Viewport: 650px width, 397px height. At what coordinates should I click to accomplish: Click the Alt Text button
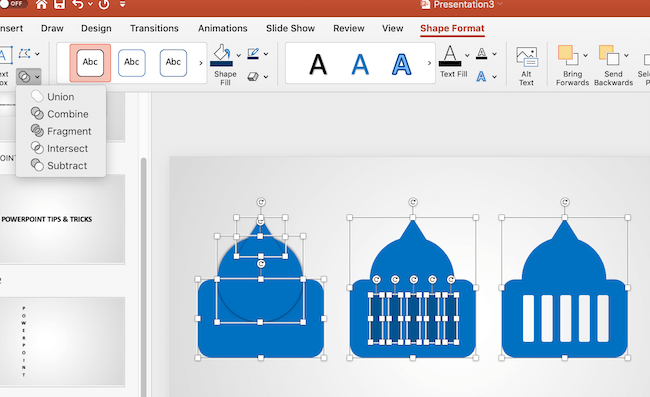[526, 65]
